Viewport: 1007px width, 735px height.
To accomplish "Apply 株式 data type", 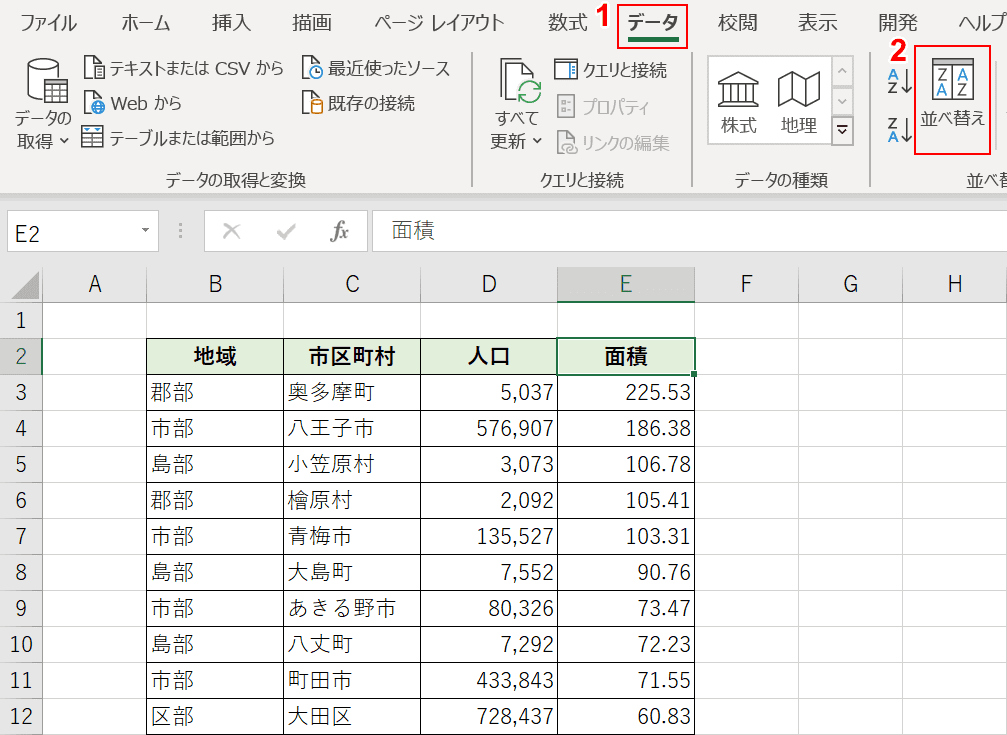I will 739,103.
